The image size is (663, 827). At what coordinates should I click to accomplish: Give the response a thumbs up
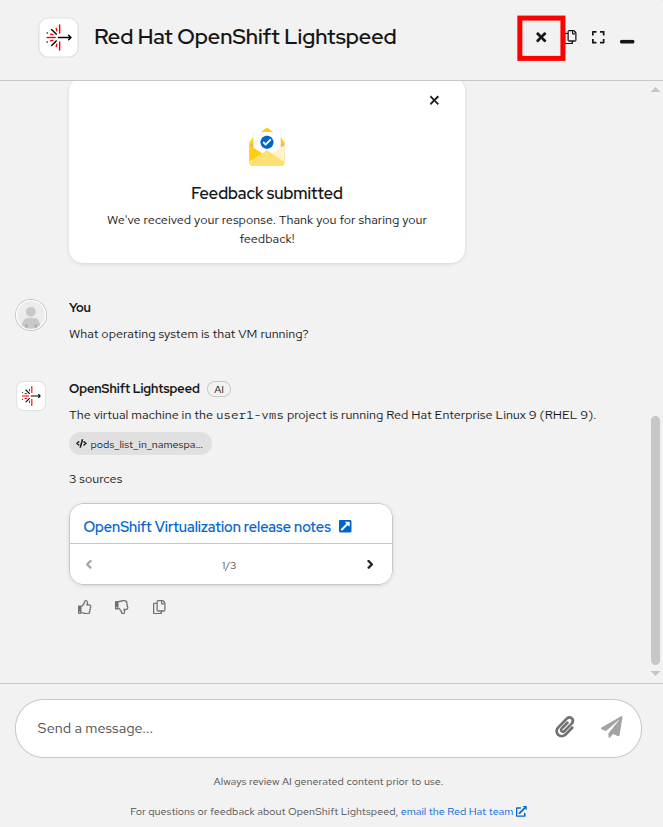[x=85, y=607]
